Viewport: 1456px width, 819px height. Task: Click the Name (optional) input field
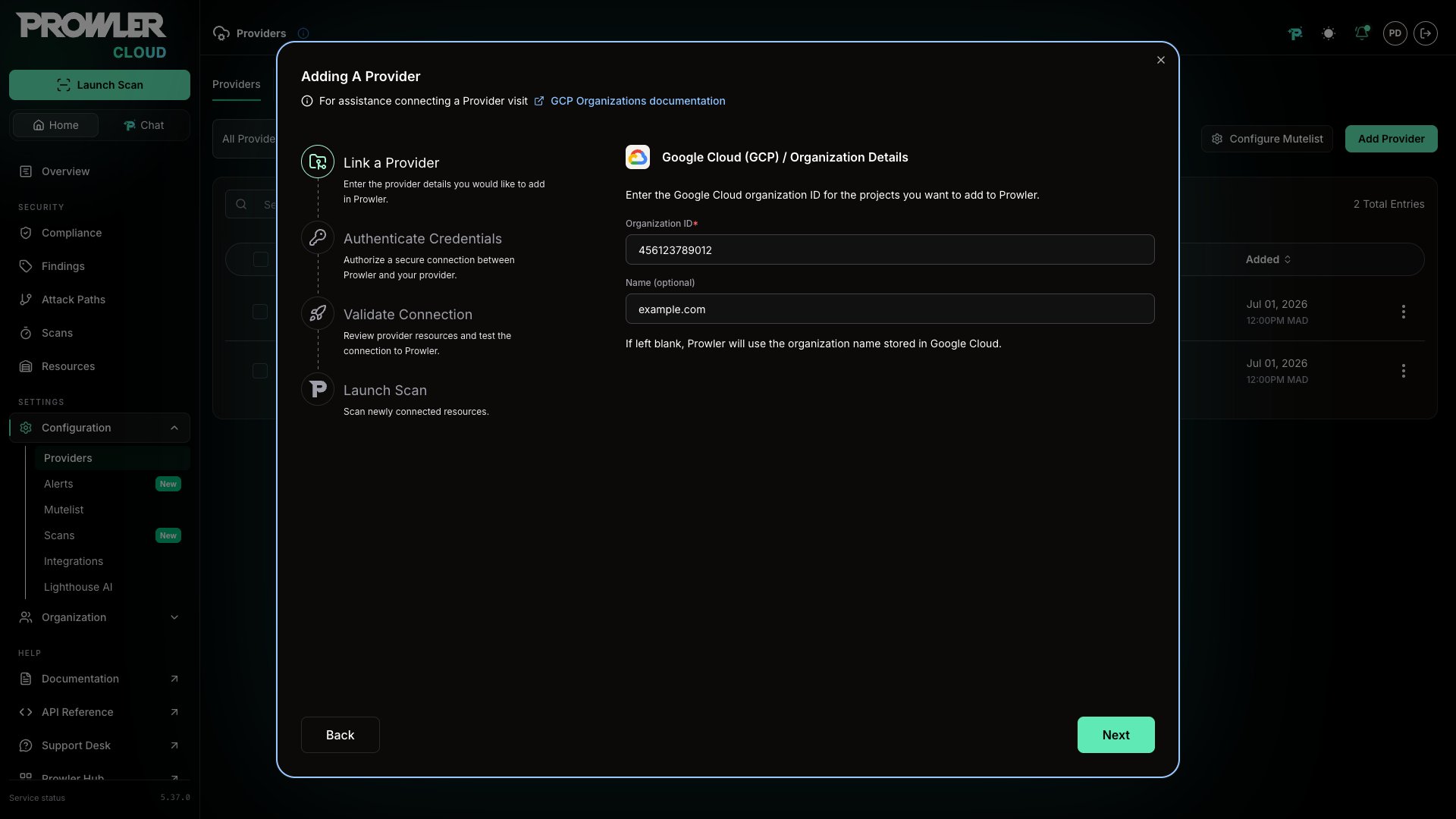[890, 309]
